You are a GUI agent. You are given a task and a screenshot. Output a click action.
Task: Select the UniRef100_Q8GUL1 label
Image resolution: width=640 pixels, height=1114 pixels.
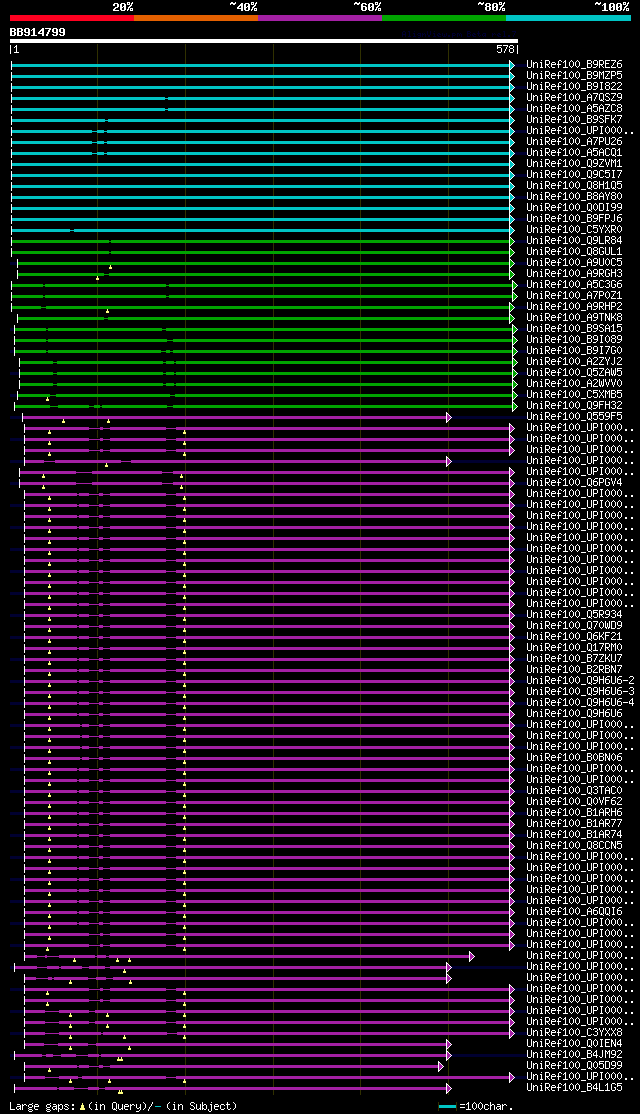[575, 252]
